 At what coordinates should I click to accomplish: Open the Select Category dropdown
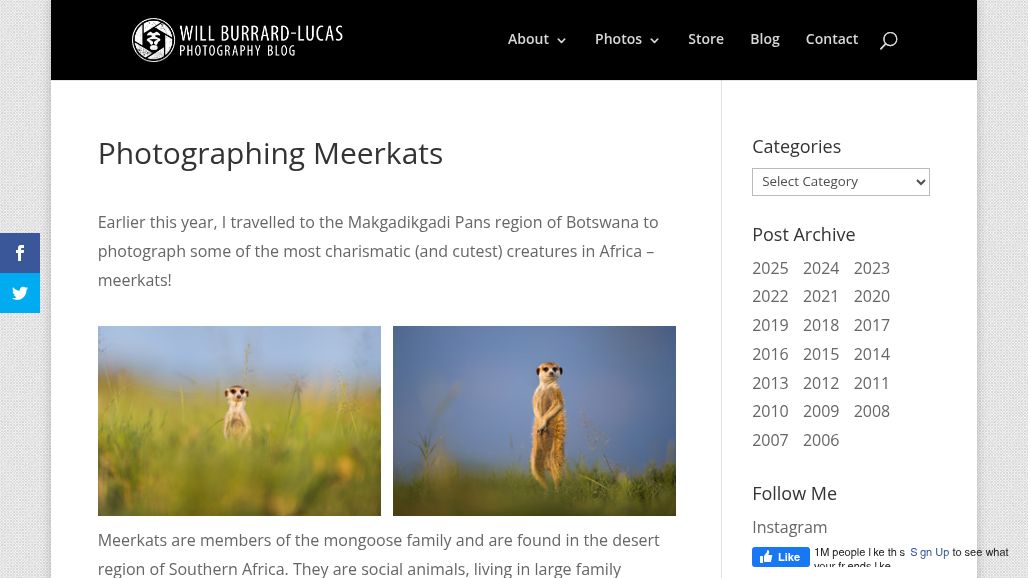click(x=840, y=181)
